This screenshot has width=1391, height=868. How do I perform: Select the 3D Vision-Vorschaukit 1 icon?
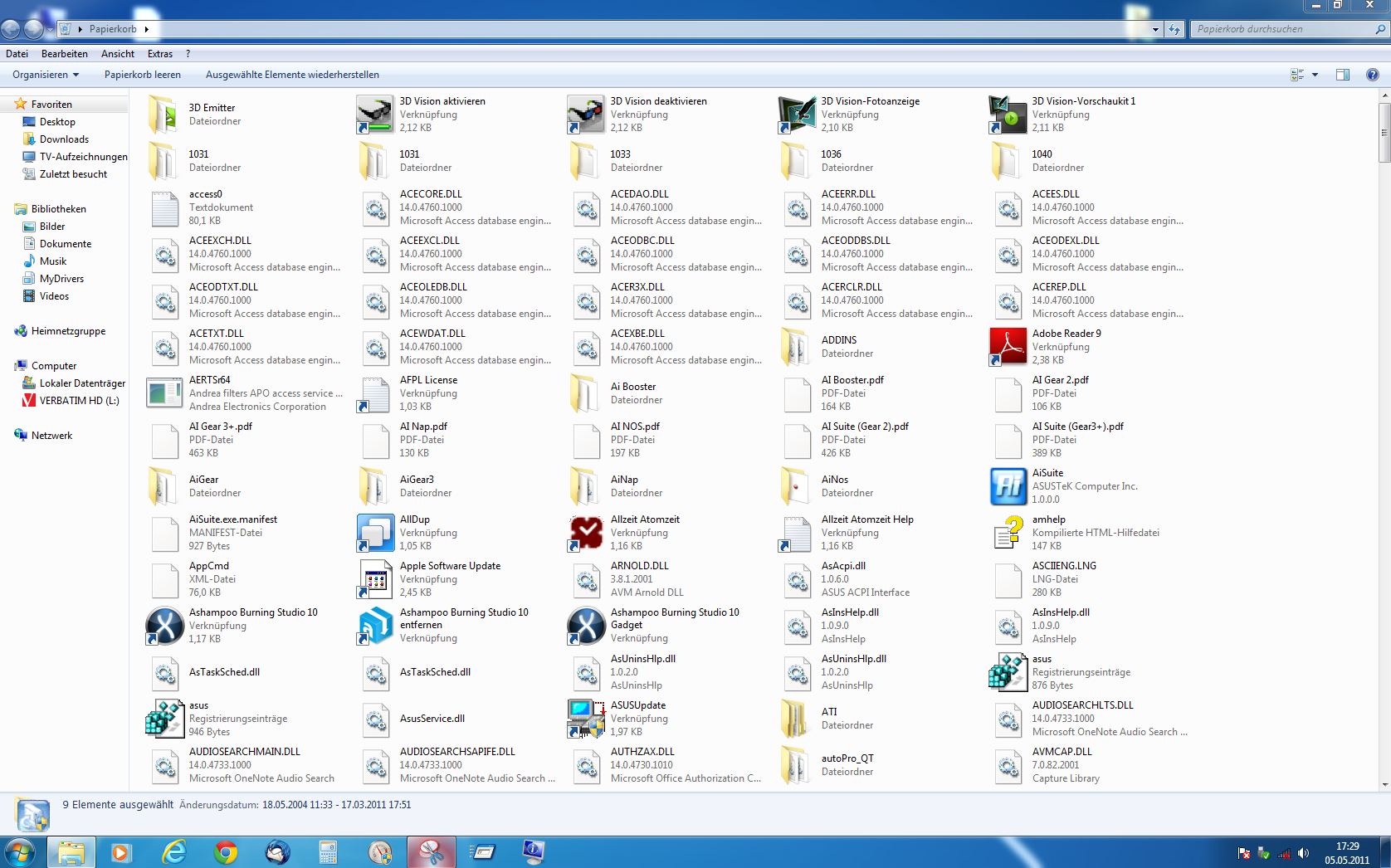click(x=1008, y=115)
